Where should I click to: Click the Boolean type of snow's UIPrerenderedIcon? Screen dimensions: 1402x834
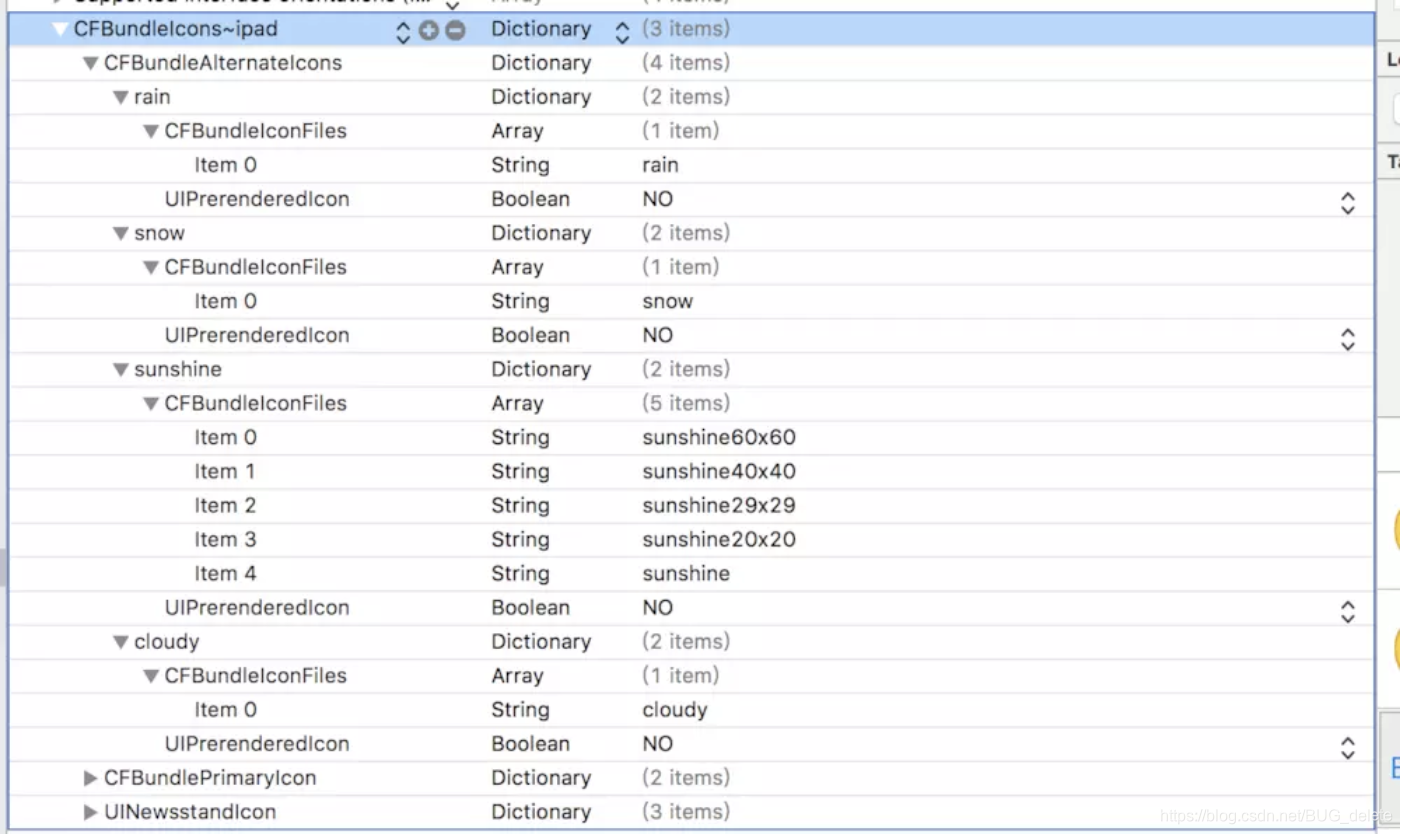(x=530, y=335)
